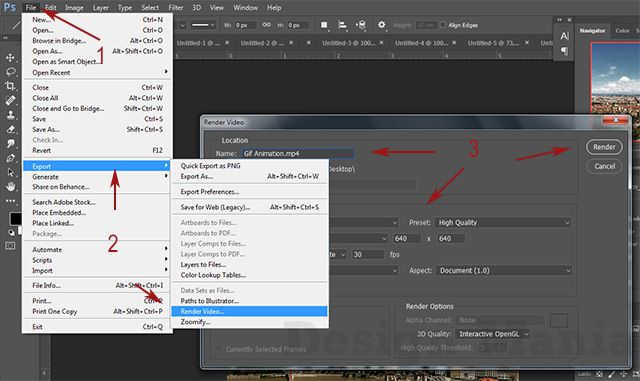Toggle the Align Edges checkbox

coord(443,25)
